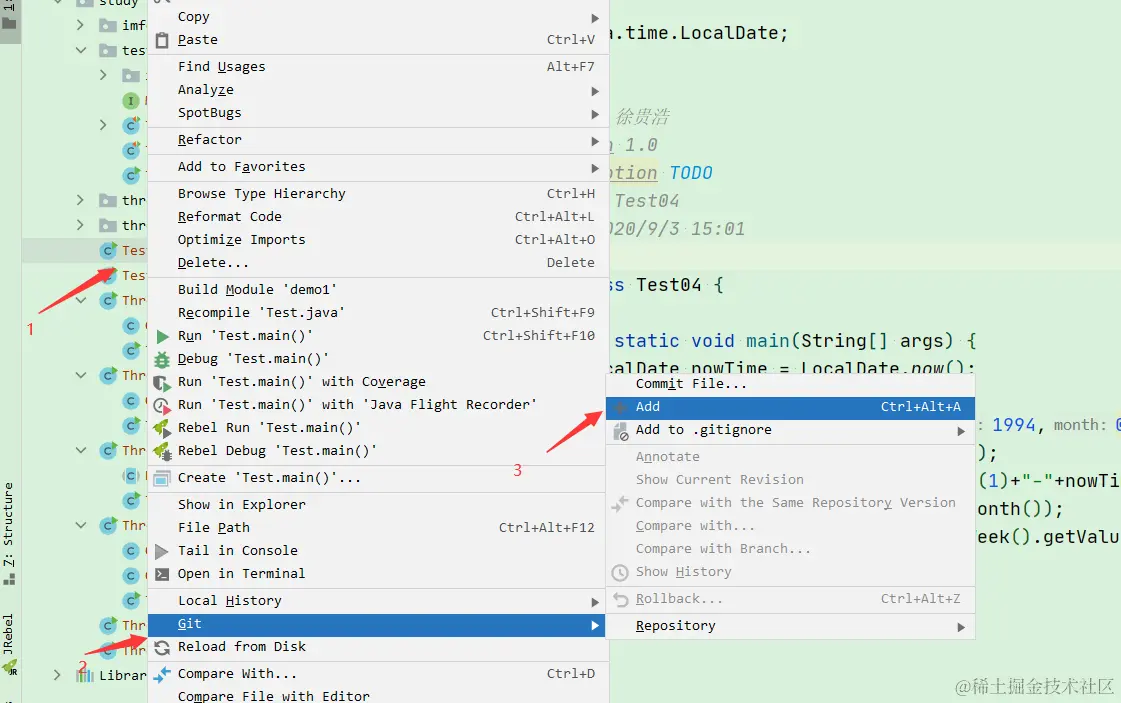Open the Repository submenu
Viewport: 1121px width, 703px height.
[791, 626]
